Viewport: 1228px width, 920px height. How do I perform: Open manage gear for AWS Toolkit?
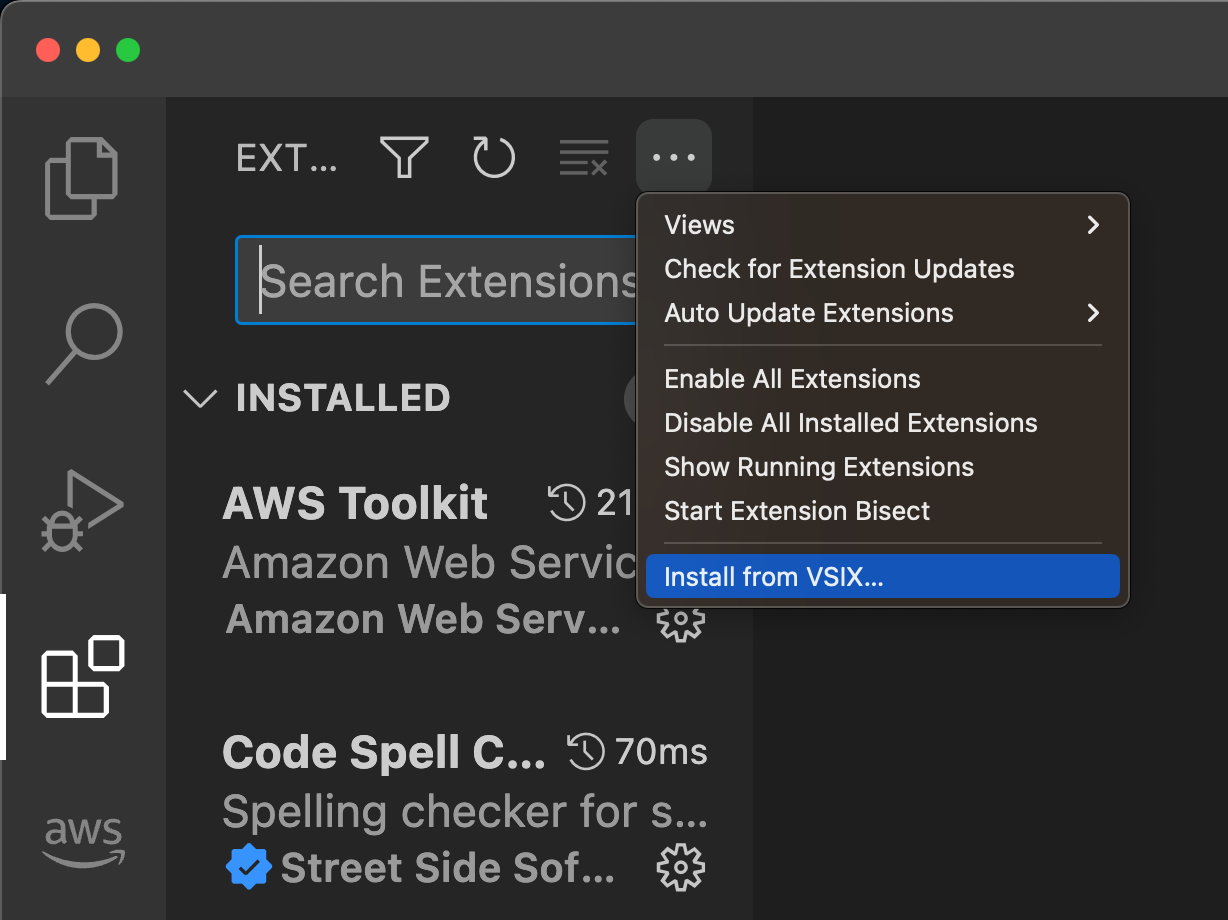[x=680, y=621]
